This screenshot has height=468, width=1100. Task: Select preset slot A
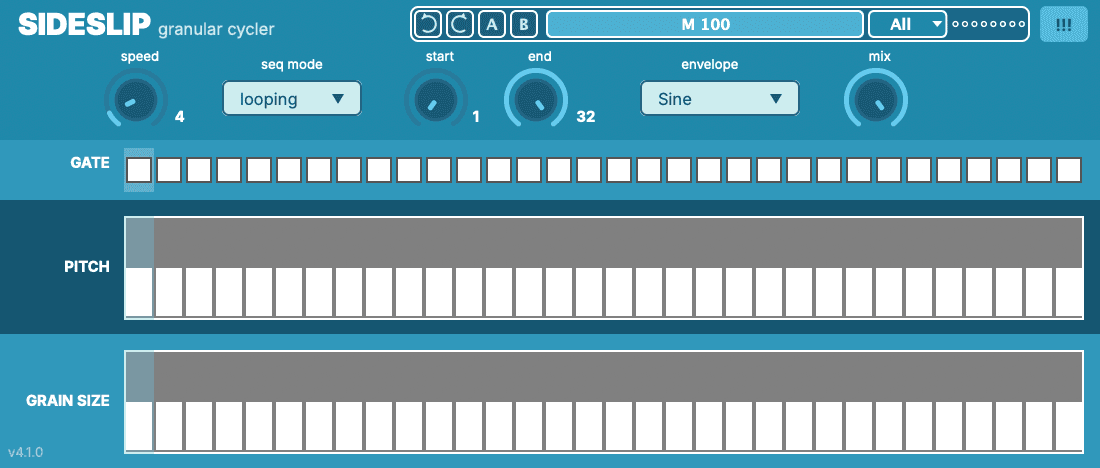pos(492,25)
